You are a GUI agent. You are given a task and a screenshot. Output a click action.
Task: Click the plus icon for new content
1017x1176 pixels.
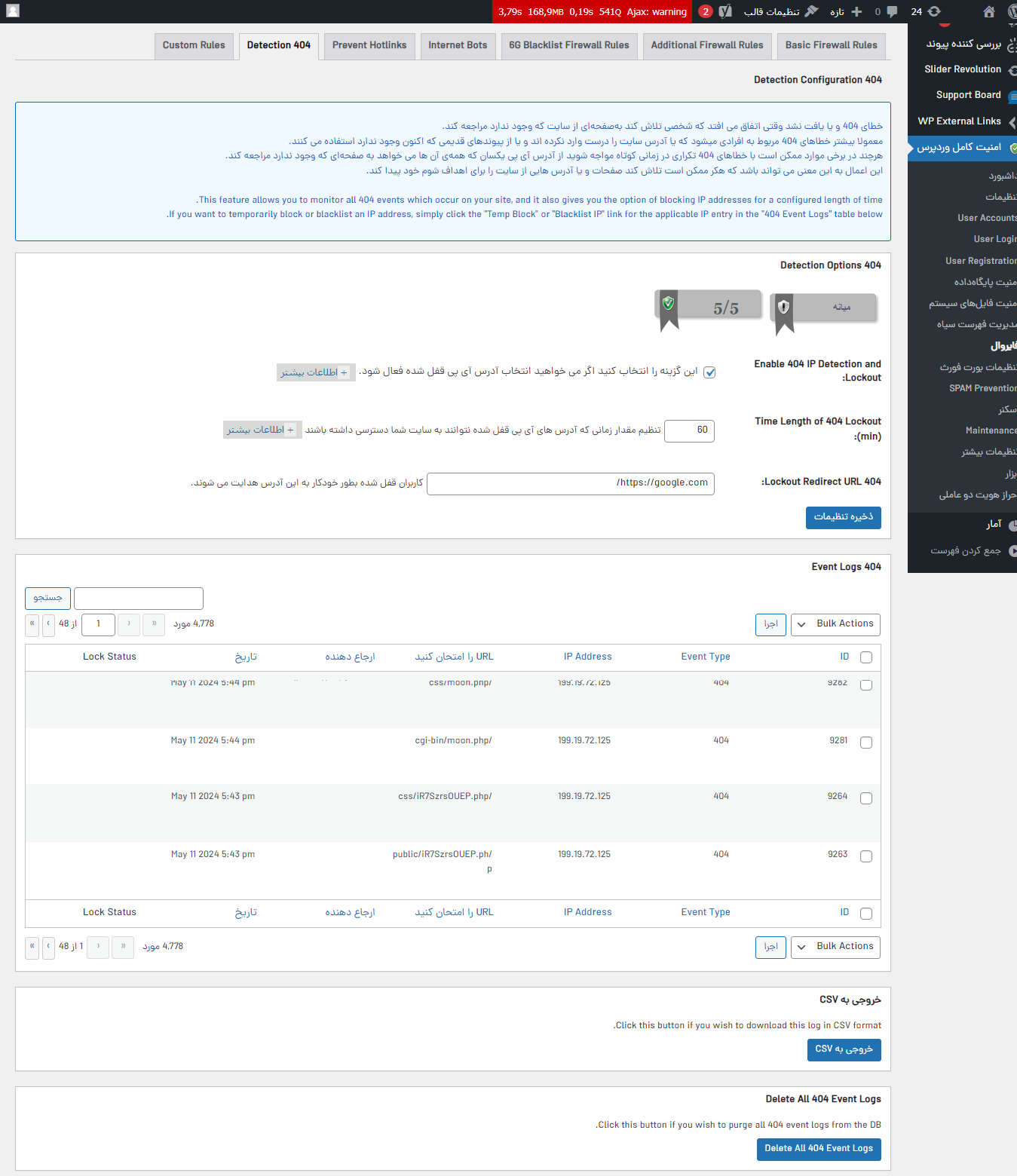click(856, 11)
